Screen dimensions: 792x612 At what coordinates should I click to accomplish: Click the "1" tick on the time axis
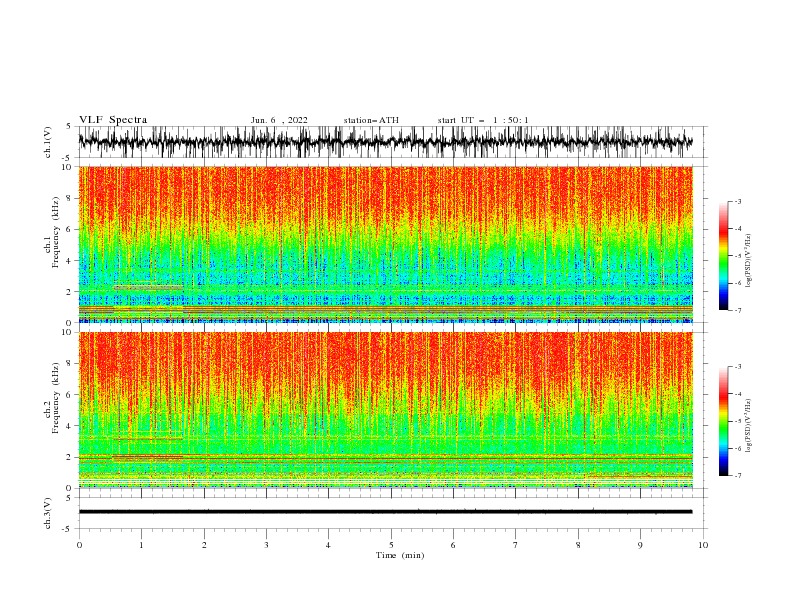coord(141,545)
